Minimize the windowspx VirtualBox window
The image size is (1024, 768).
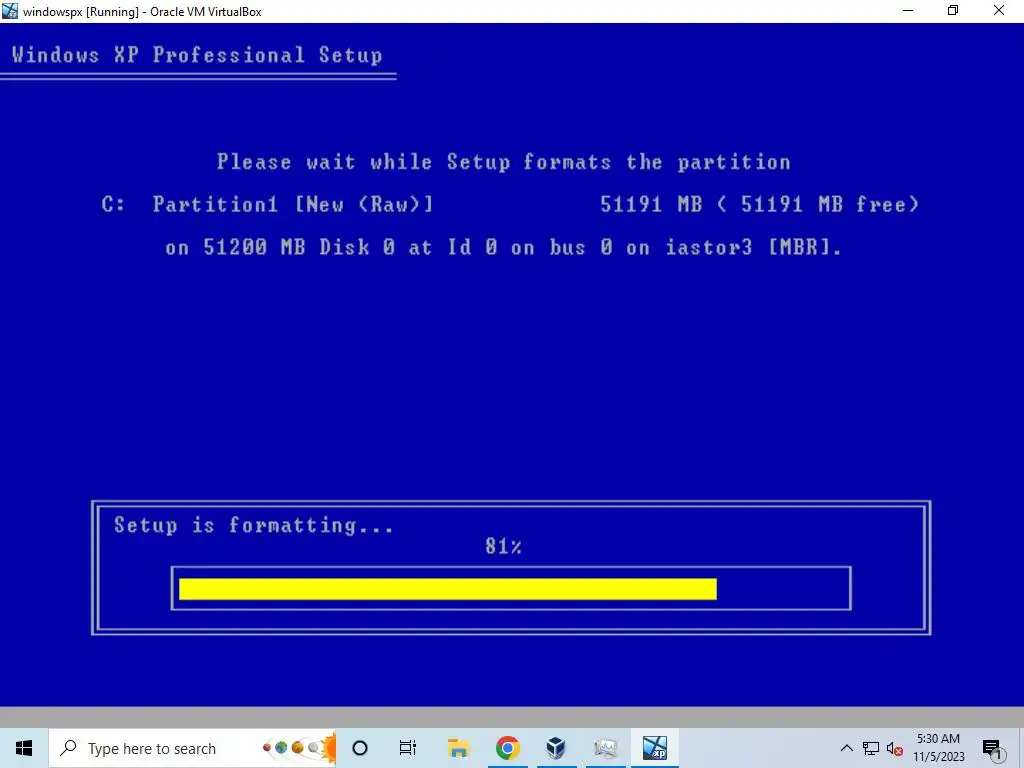tap(908, 10)
